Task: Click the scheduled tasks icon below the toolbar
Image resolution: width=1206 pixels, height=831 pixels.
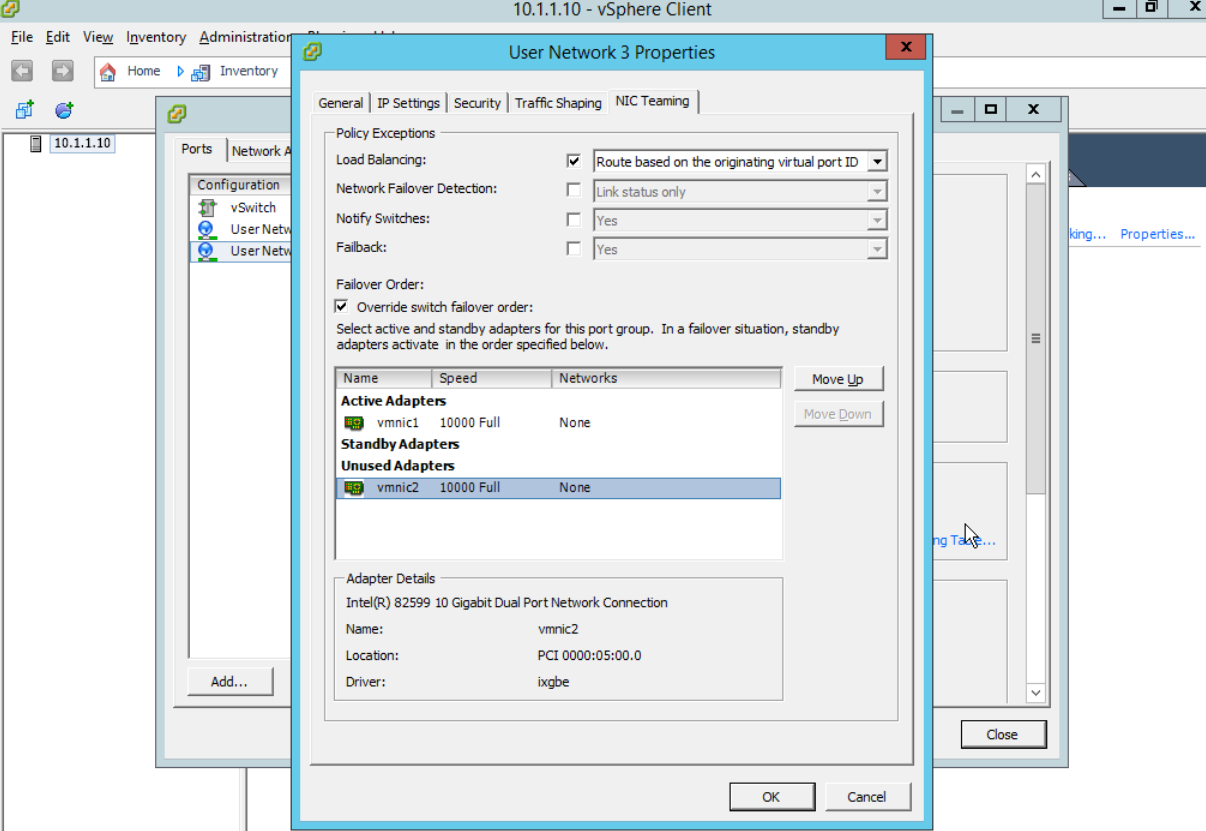Action: point(63,111)
